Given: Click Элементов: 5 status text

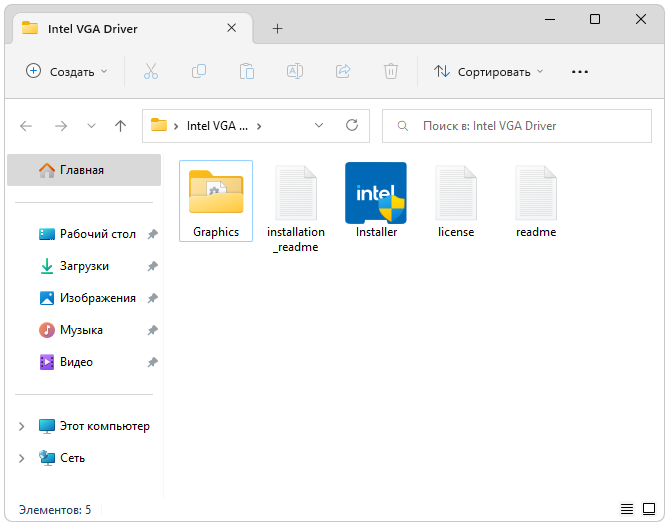Looking at the screenshot, I should tap(55, 510).
